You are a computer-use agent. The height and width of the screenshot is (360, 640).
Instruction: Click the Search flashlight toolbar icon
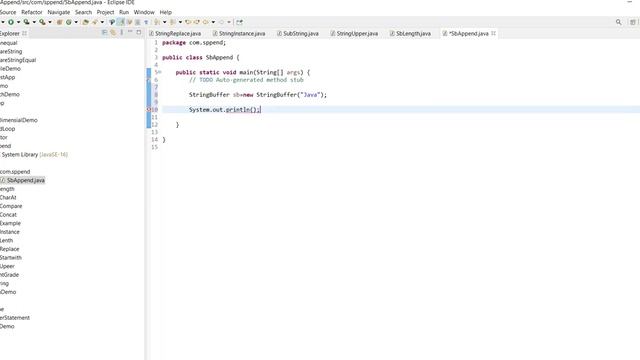click(95, 22)
